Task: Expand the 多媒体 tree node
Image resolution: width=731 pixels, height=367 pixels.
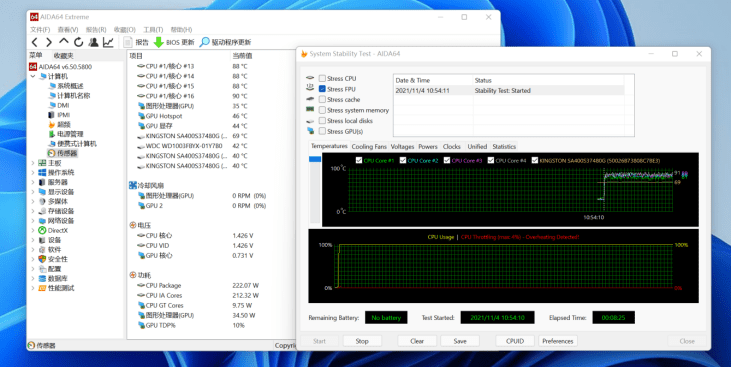Action: pyautogui.click(x=33, y=201)
